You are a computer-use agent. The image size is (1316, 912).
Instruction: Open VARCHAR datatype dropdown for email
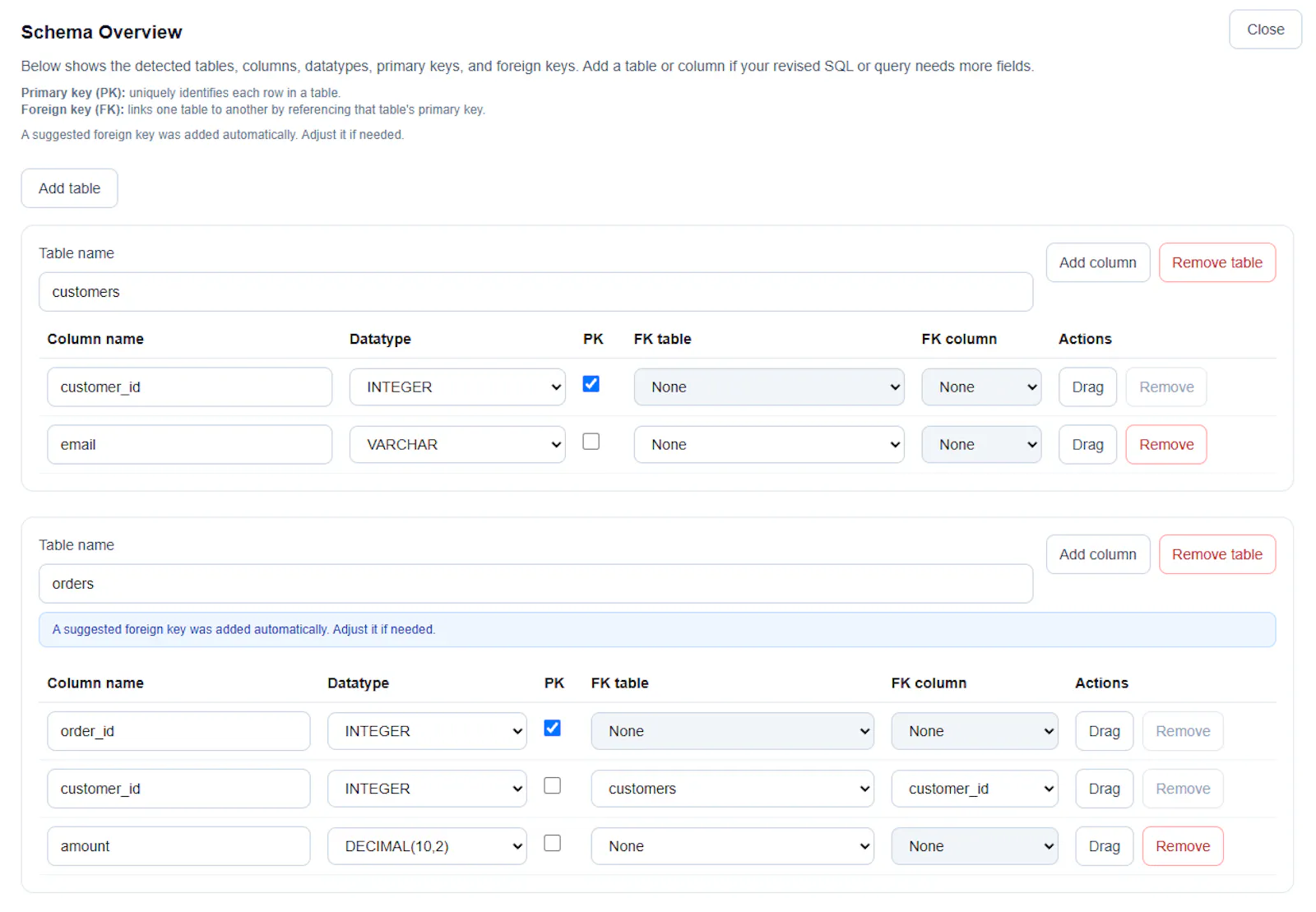click(457, 445)
